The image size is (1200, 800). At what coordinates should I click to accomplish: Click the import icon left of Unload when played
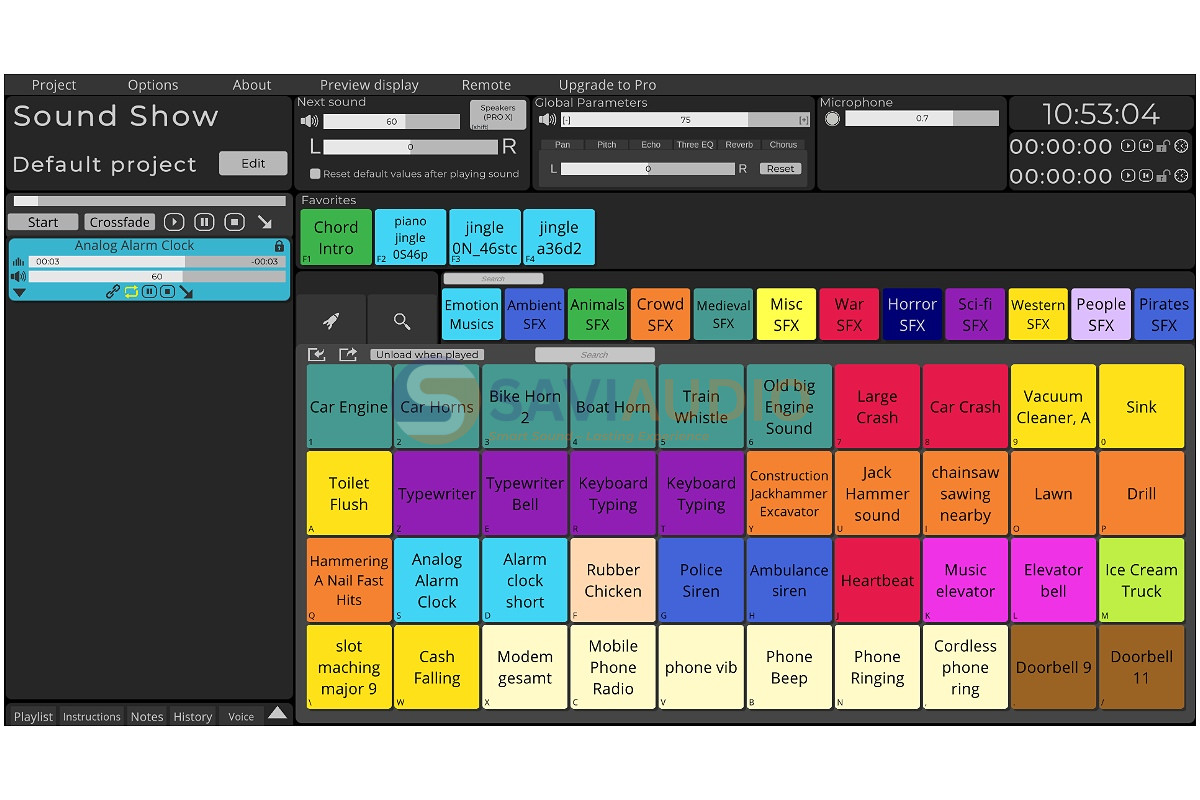point(317,354)
